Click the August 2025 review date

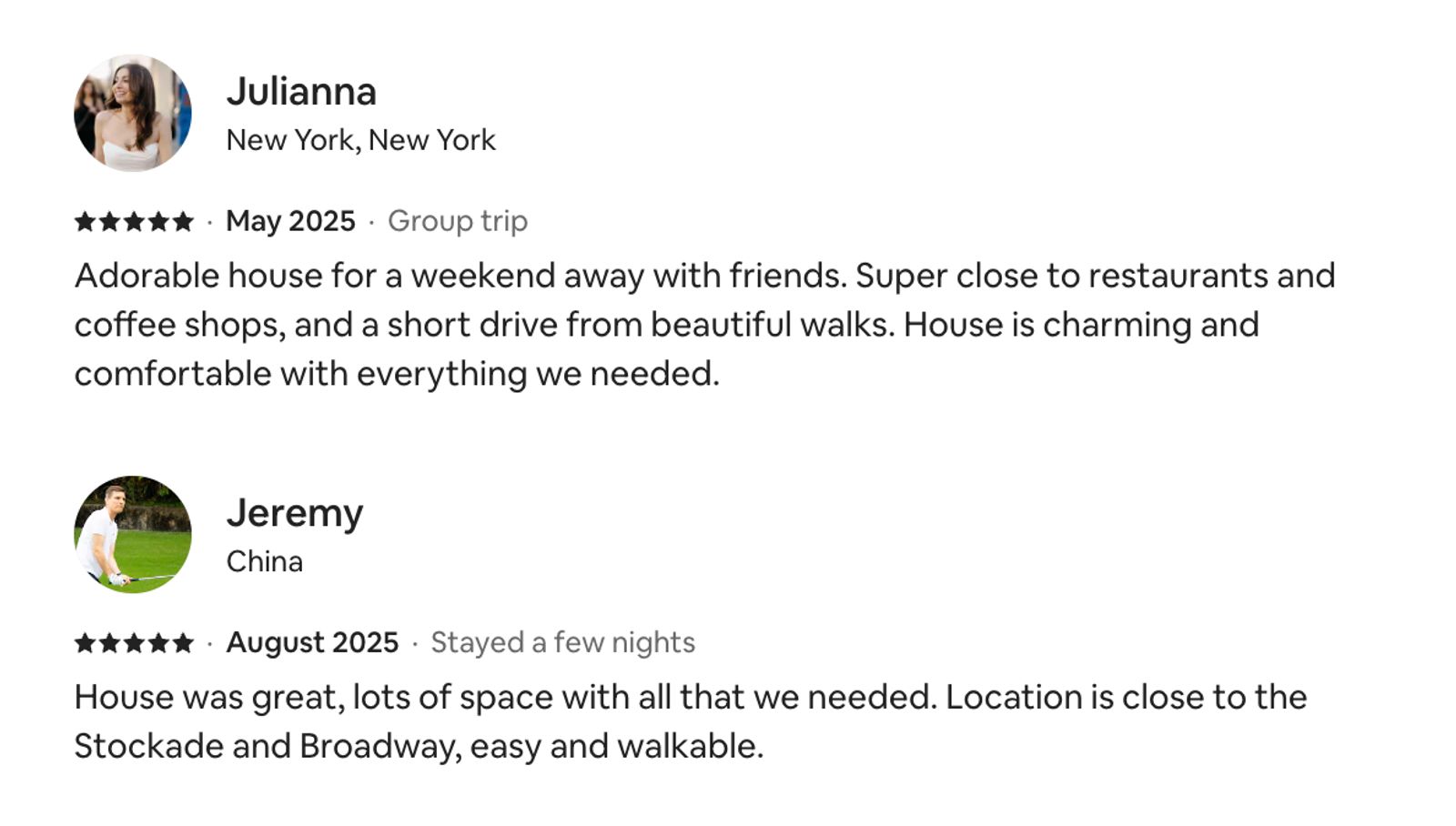tap(312, 642)
